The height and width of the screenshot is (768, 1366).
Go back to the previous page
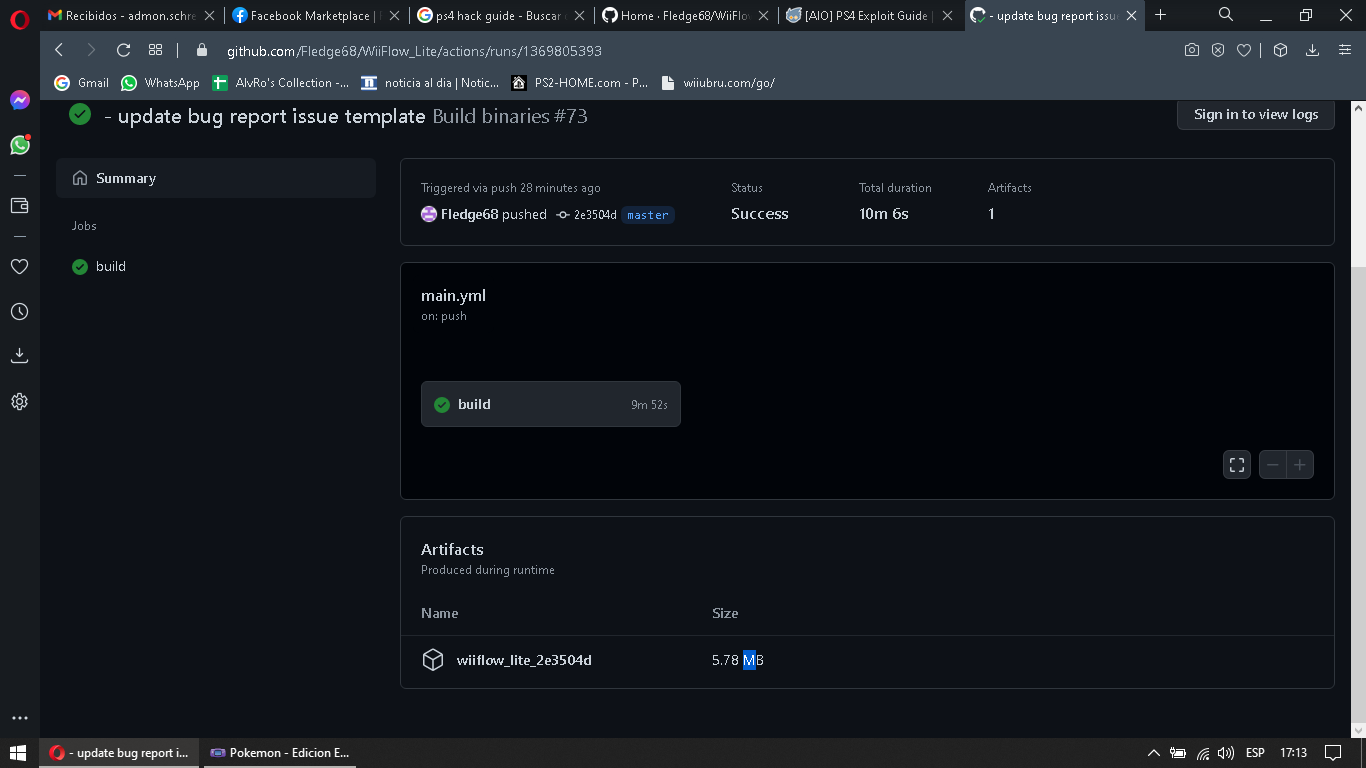[59, 50]
